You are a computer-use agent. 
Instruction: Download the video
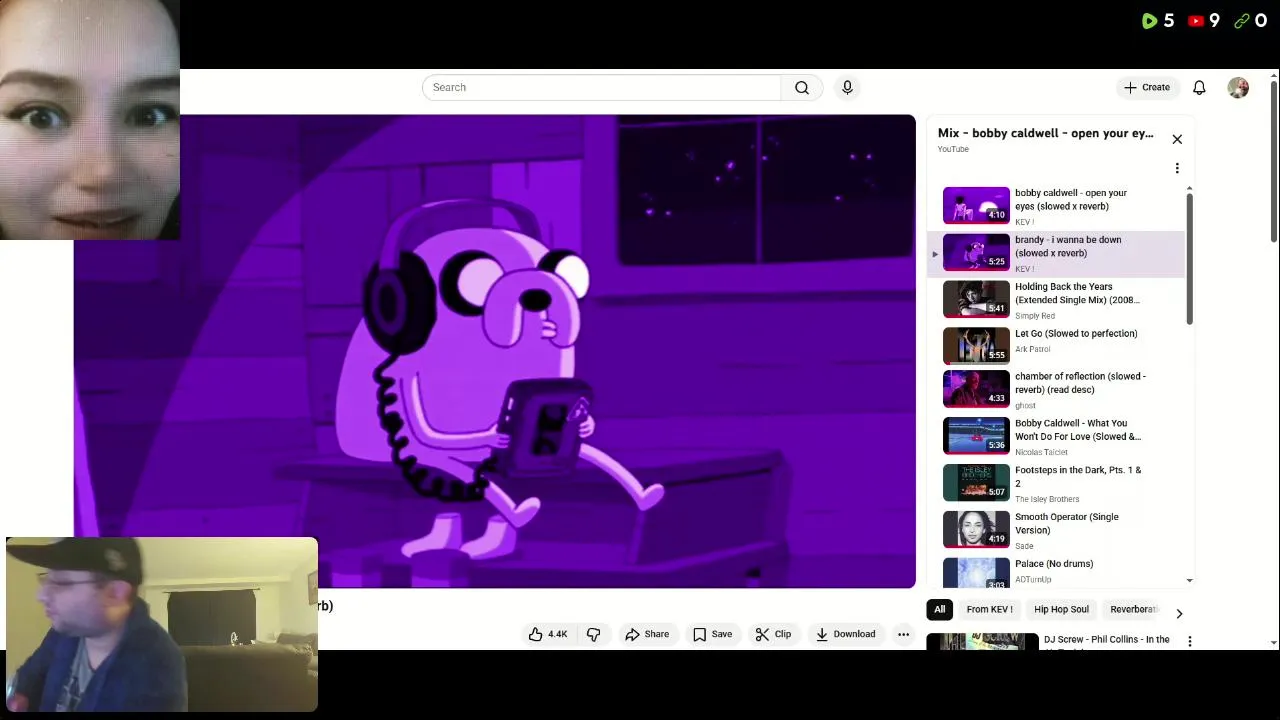[x=845, y=634]
